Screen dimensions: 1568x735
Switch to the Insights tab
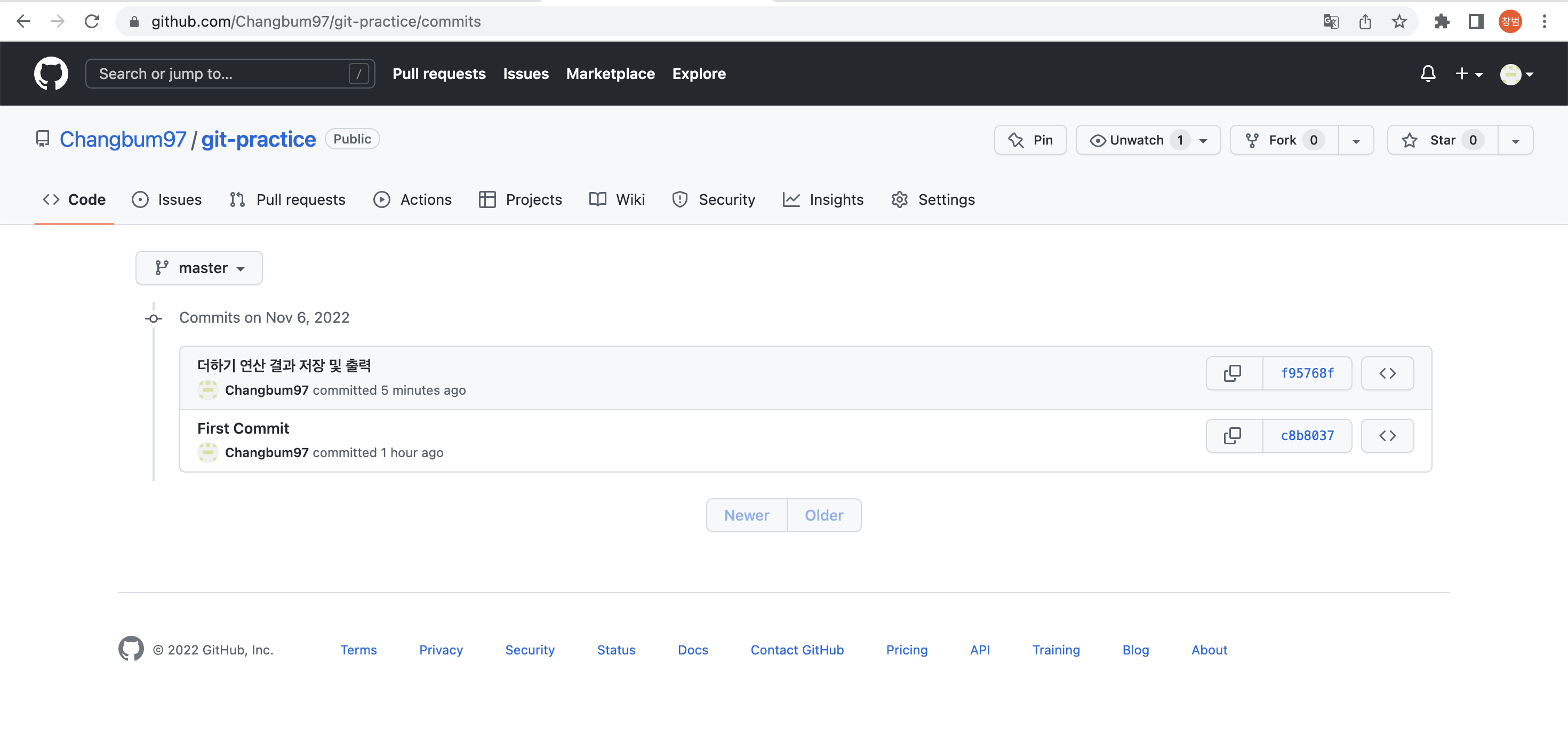click(x=823, y=199)
